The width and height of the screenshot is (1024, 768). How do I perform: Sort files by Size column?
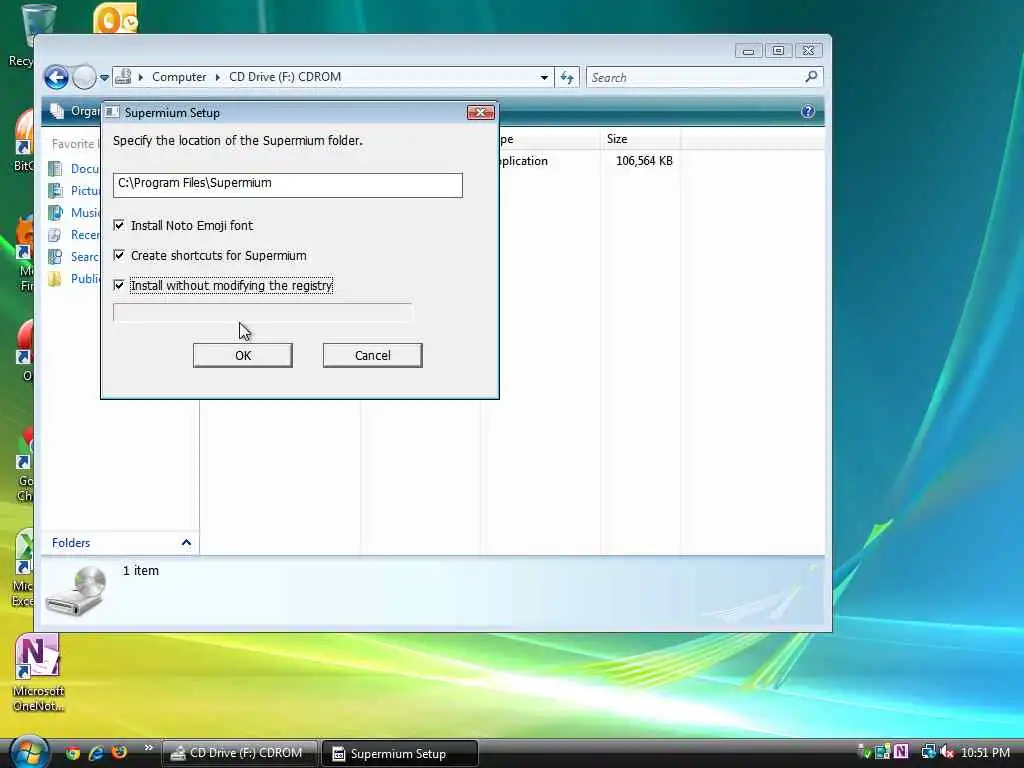tap(640, 138)
